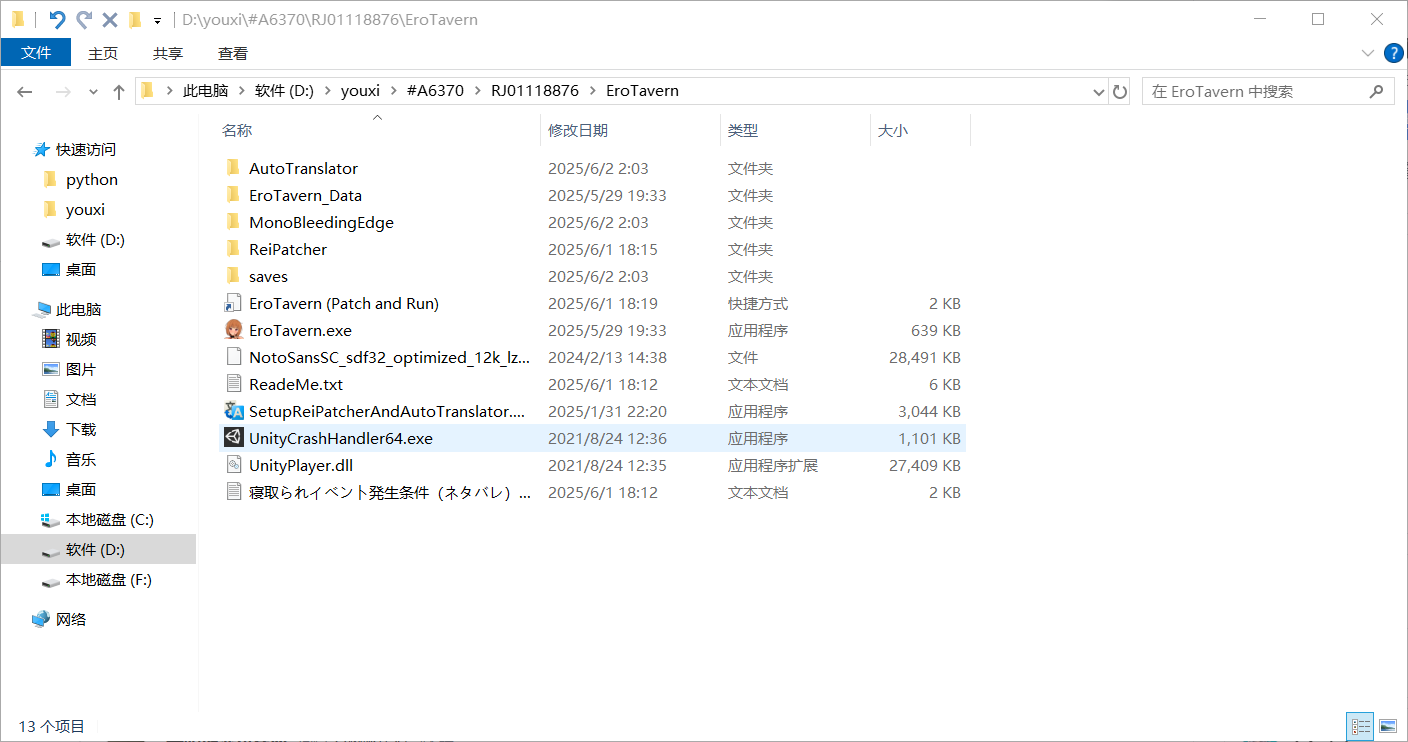Open 图片 in the navigation pane
The height and width of the screenshot is (742, 1408).
coord(81,370)
